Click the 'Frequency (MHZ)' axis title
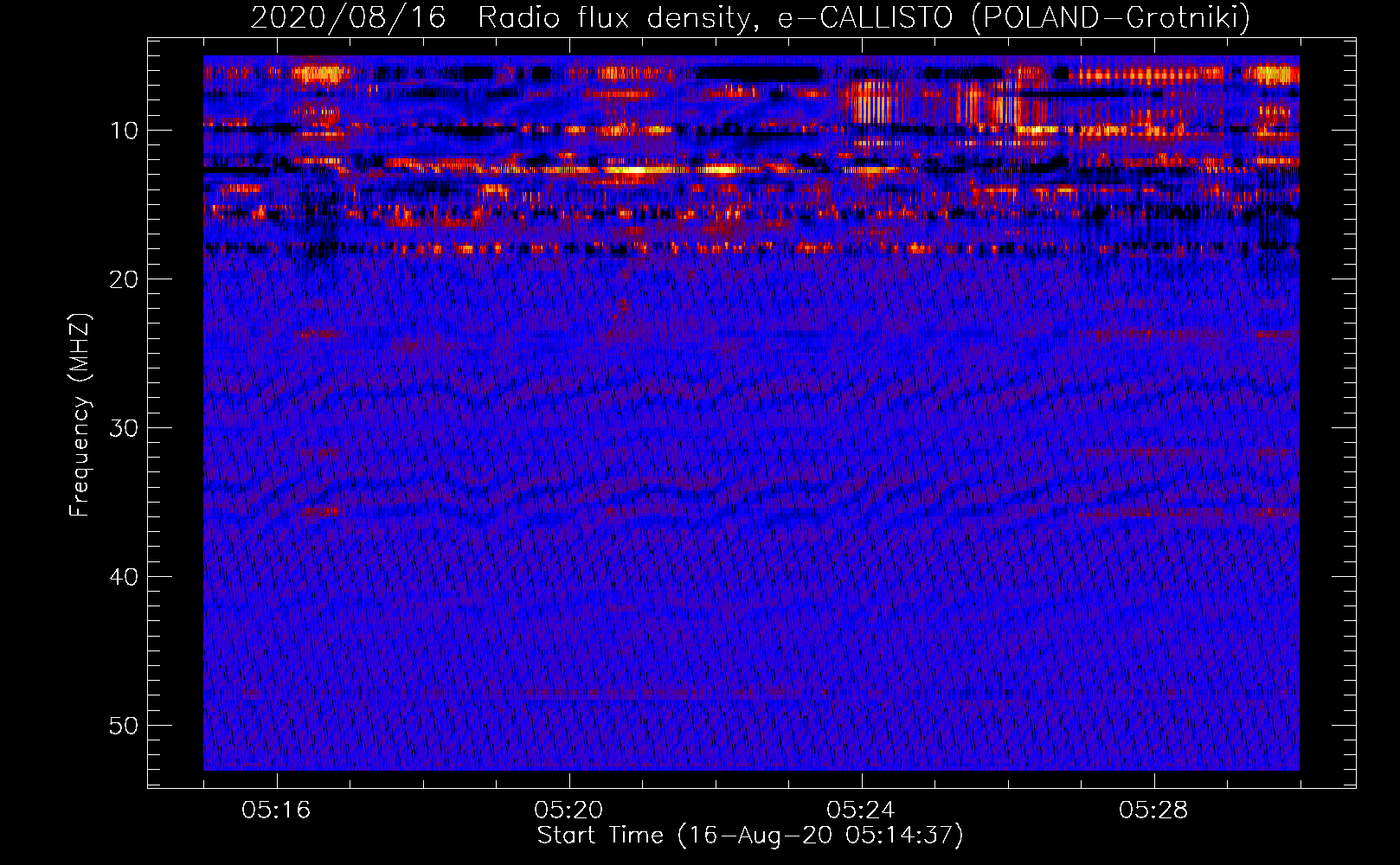The image size is (1400, 865). 80,414
